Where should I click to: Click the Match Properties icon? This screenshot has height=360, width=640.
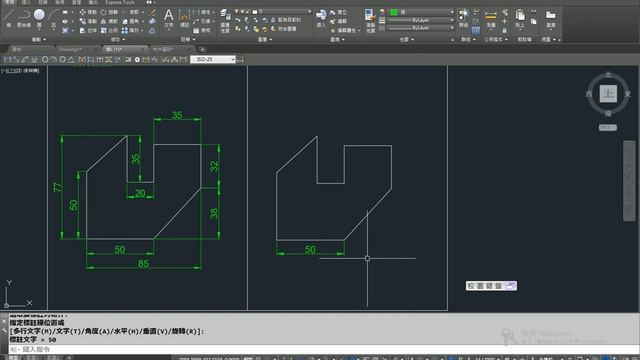[x=370, y=20]
